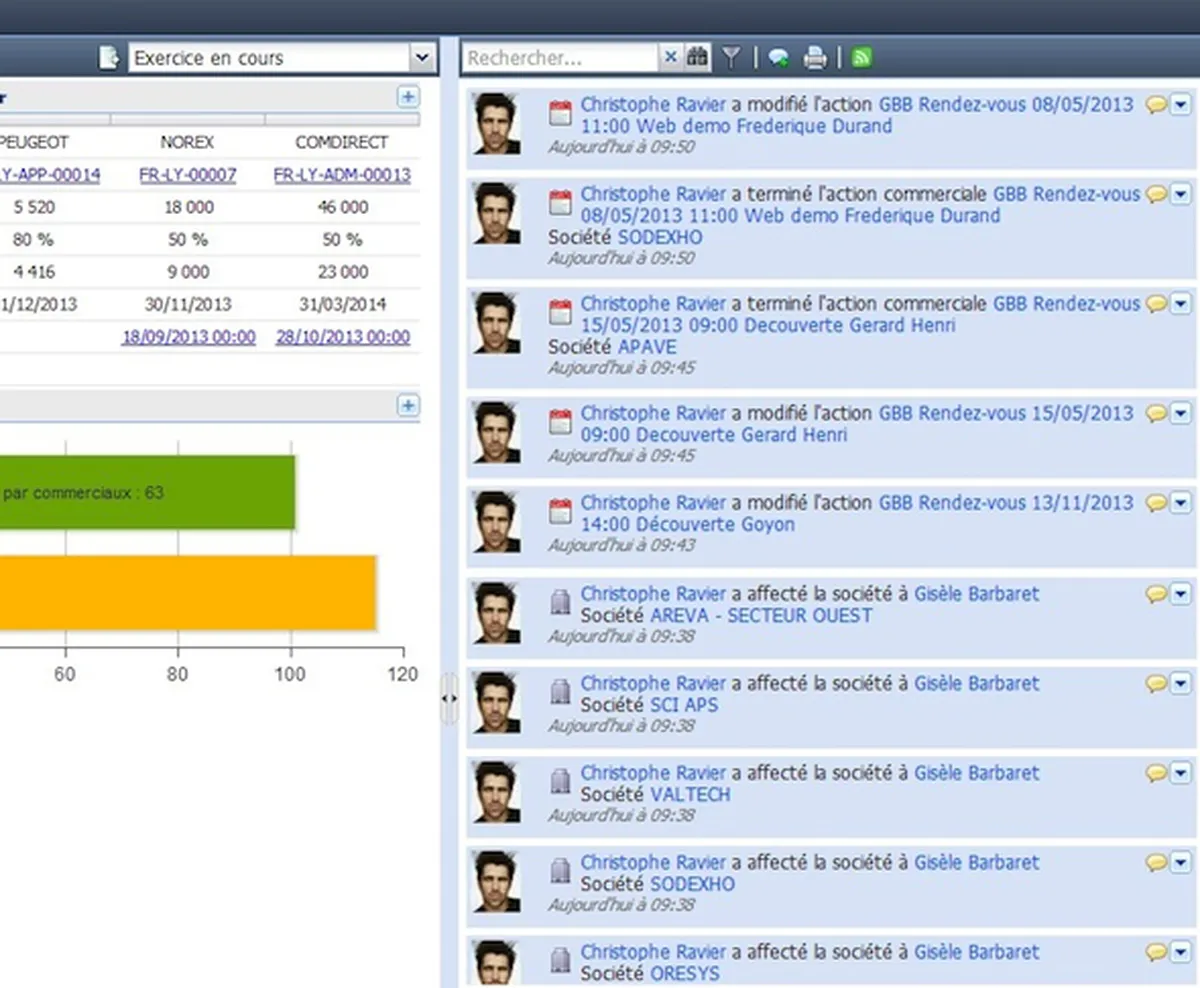Image resolution: width=1200 pixels, height=988 pixels.
Task: Open company link VALTECH
Action: 690,794
